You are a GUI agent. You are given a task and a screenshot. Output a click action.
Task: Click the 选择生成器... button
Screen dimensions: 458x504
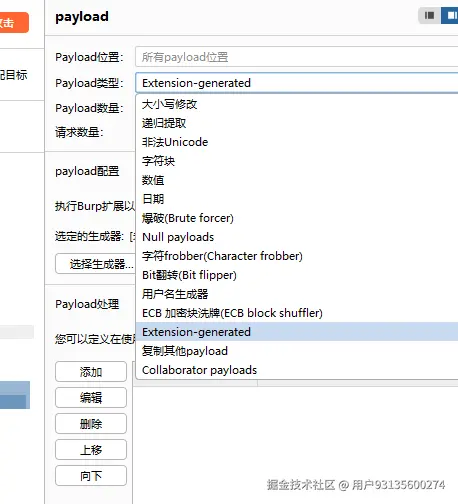pyautogui.click(x=96, y=264)
